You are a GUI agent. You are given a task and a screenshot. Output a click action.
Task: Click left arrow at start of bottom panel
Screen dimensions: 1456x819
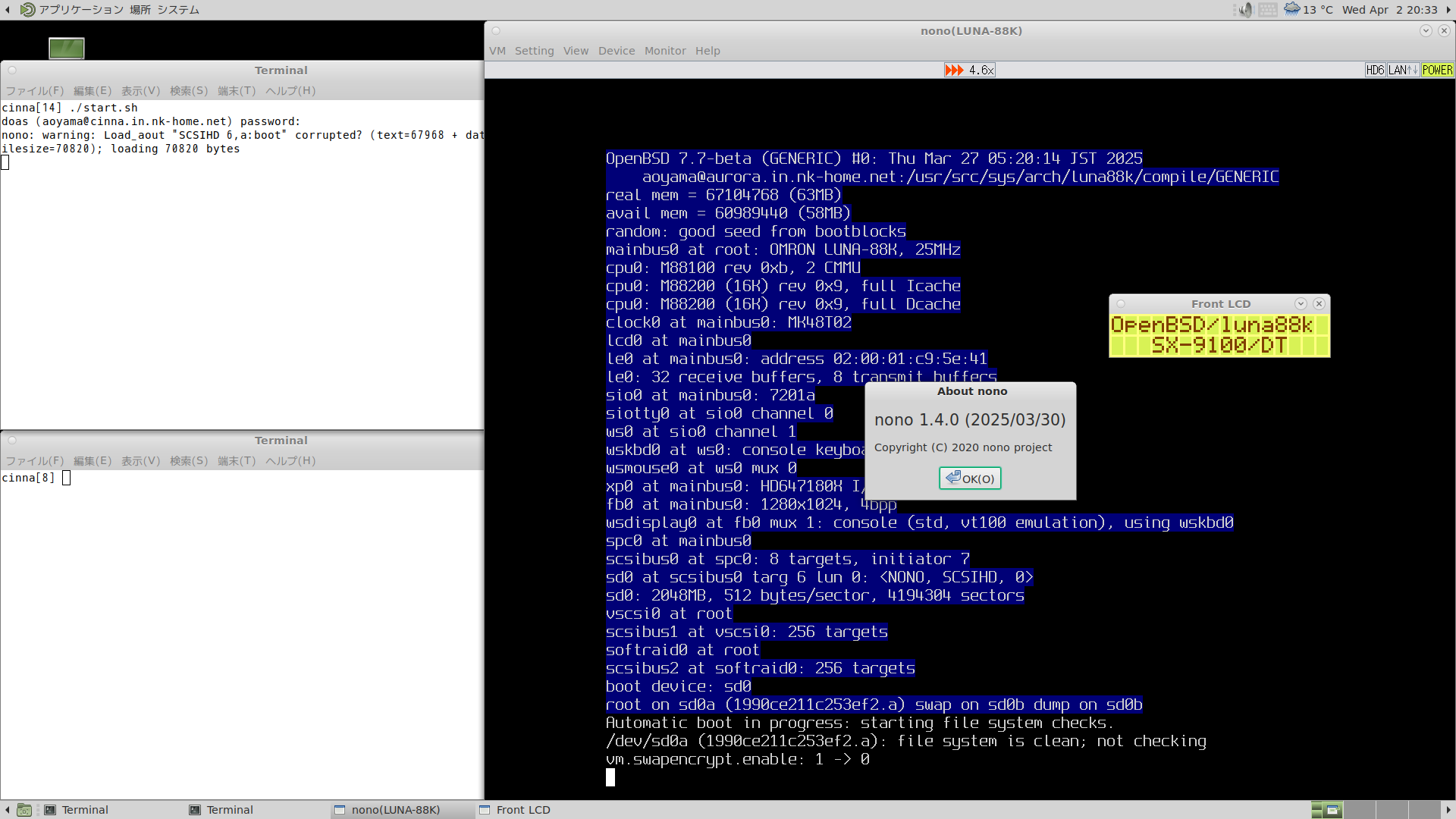(7, 810)
